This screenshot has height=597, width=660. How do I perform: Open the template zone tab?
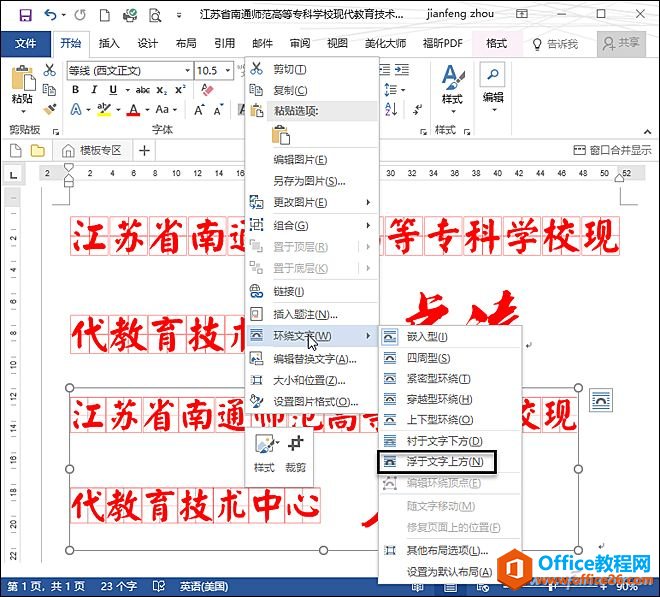[92, 150]
